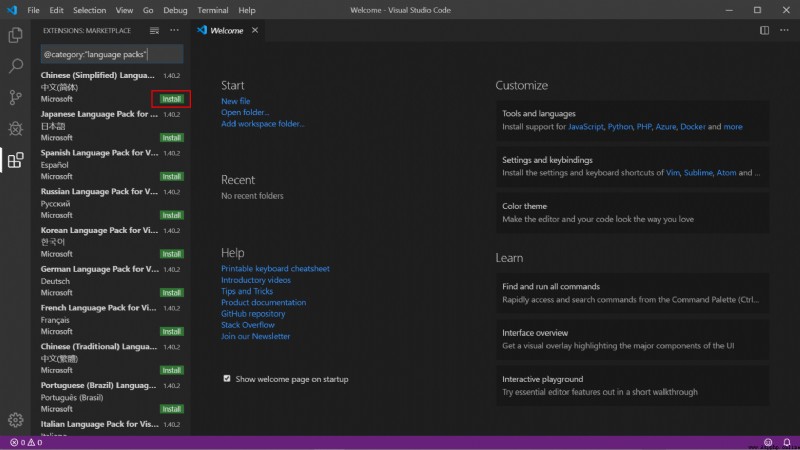The width and height of the screenshot is (800, 450).
Task: Install the Korean Language Pack
Action: click(x=171, y=254)
